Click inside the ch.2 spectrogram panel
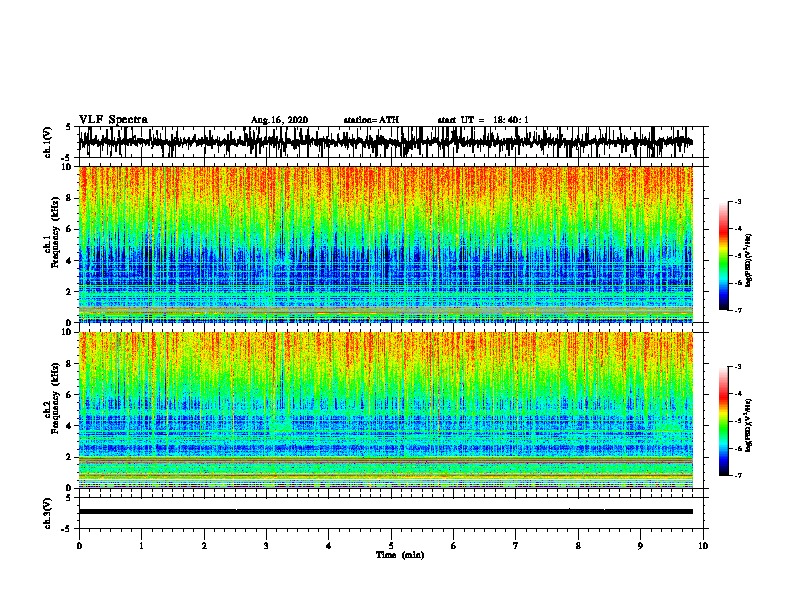The width and height of the screenshot is (792, 612). click(x=386, y=410)
